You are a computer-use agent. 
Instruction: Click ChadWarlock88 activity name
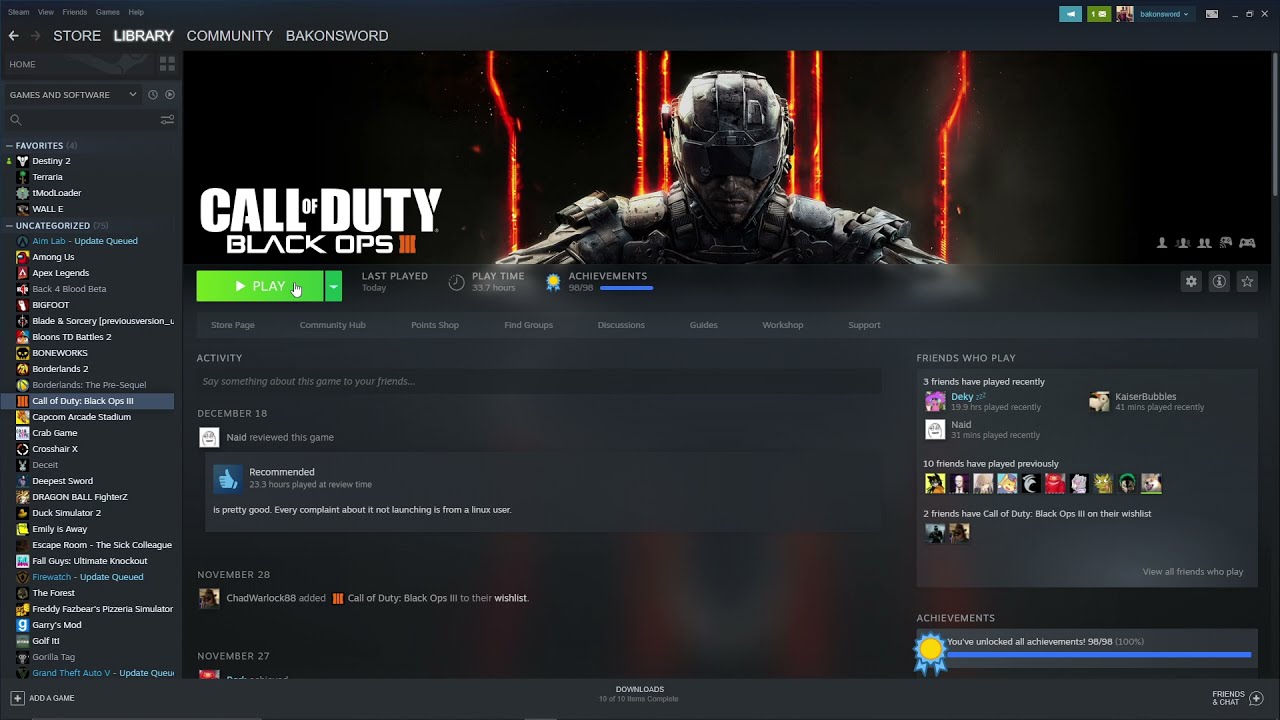tap(261, 598)
